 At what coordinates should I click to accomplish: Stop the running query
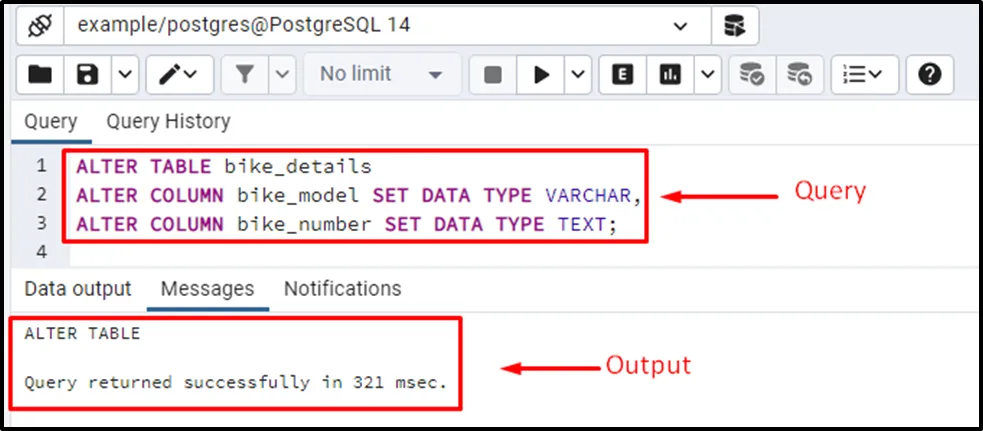point(492,74)
